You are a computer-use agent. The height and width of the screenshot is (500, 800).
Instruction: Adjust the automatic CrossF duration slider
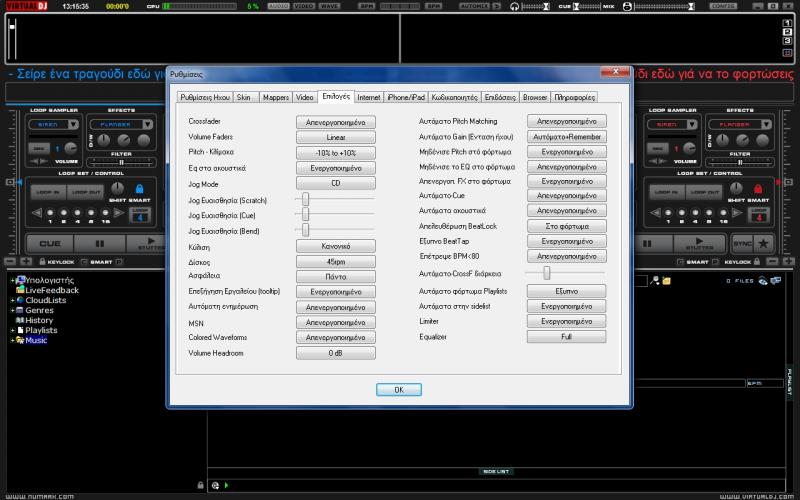tap(546, 273)
